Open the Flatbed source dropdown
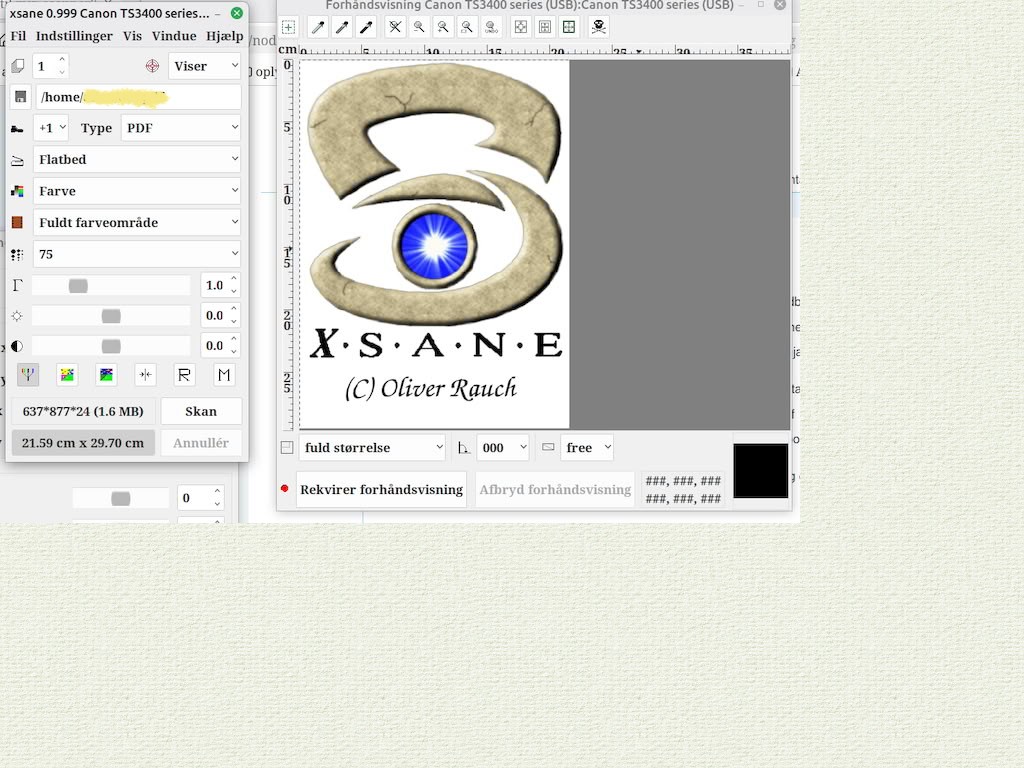The image size is (1024, 768). tap(136, 159)
